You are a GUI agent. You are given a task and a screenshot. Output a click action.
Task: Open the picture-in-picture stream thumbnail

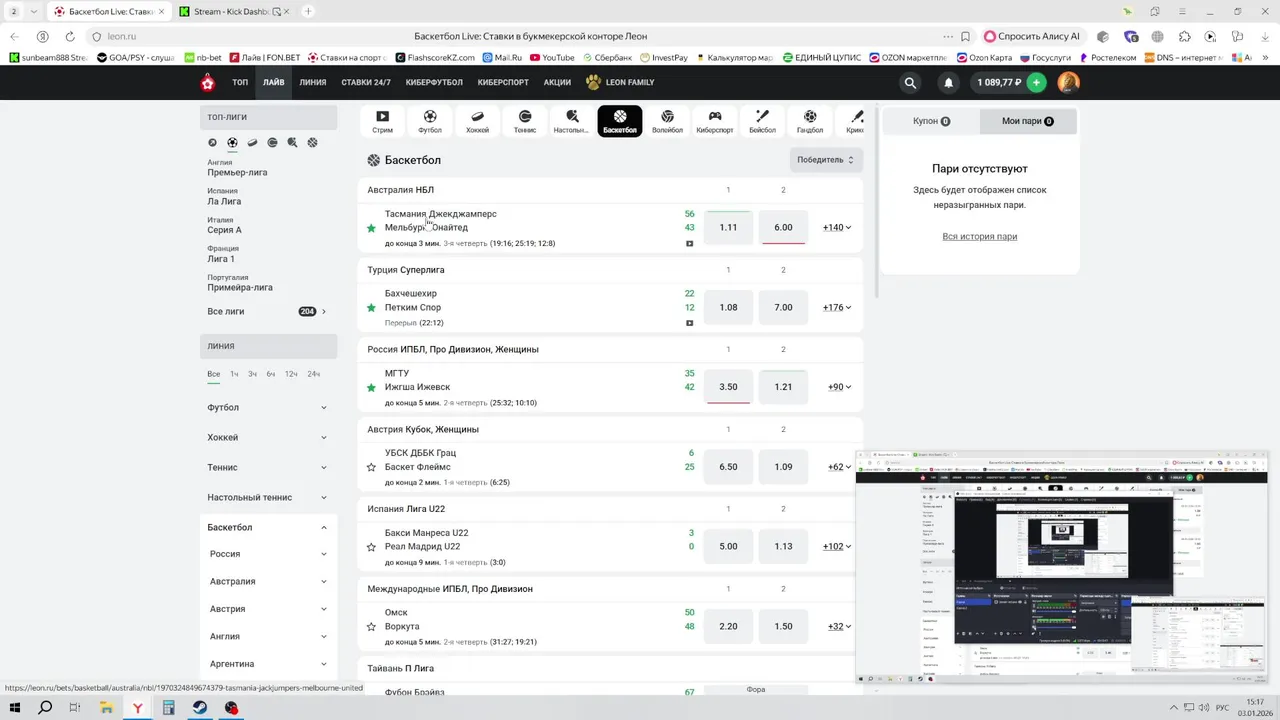pyautogui.click(x=1062, y=568)
